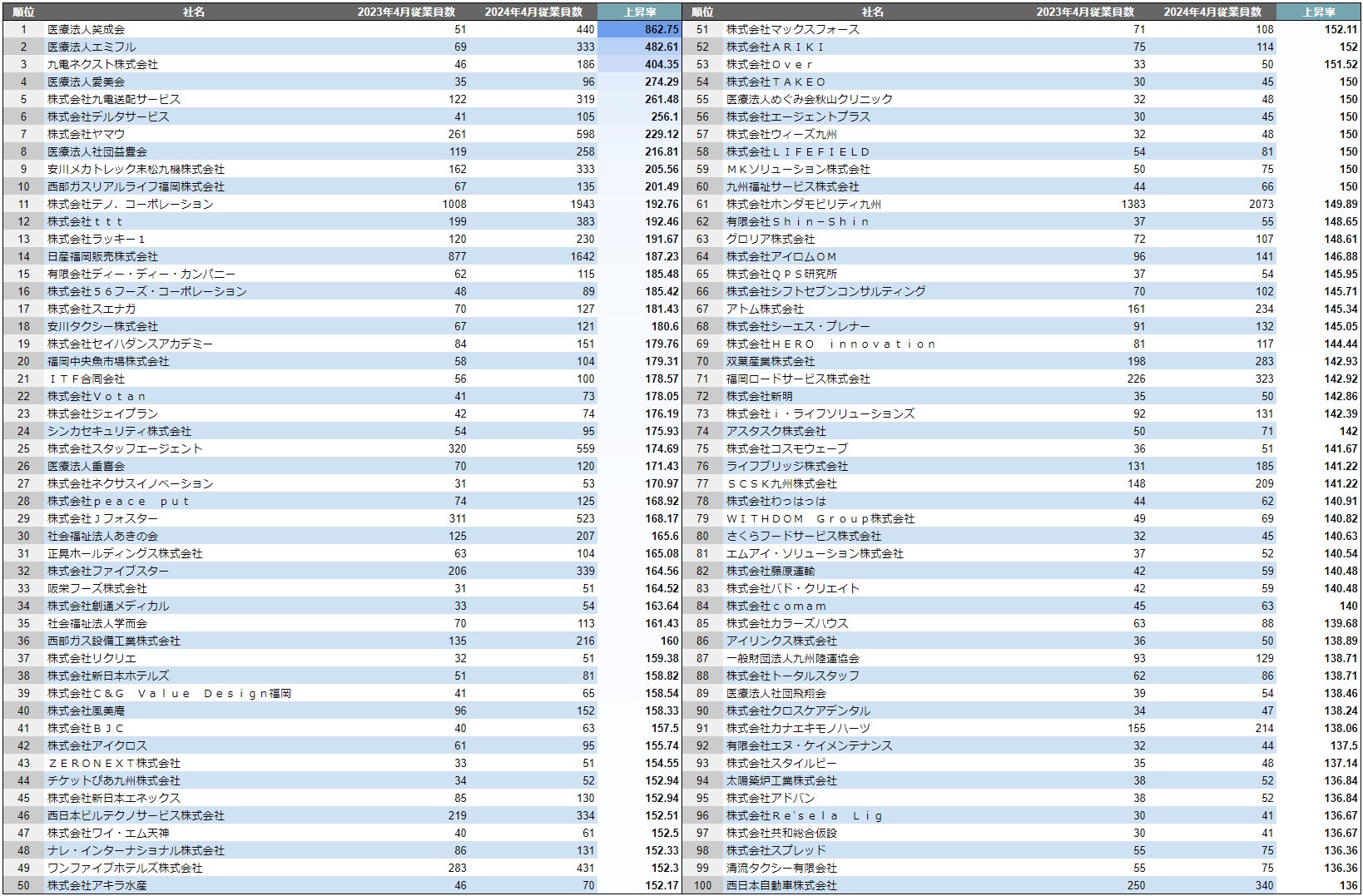This screenshot has width=1363, height=896.
Task: Select 株式会社ラッキー１ in the table
Action: coord(97,239)
